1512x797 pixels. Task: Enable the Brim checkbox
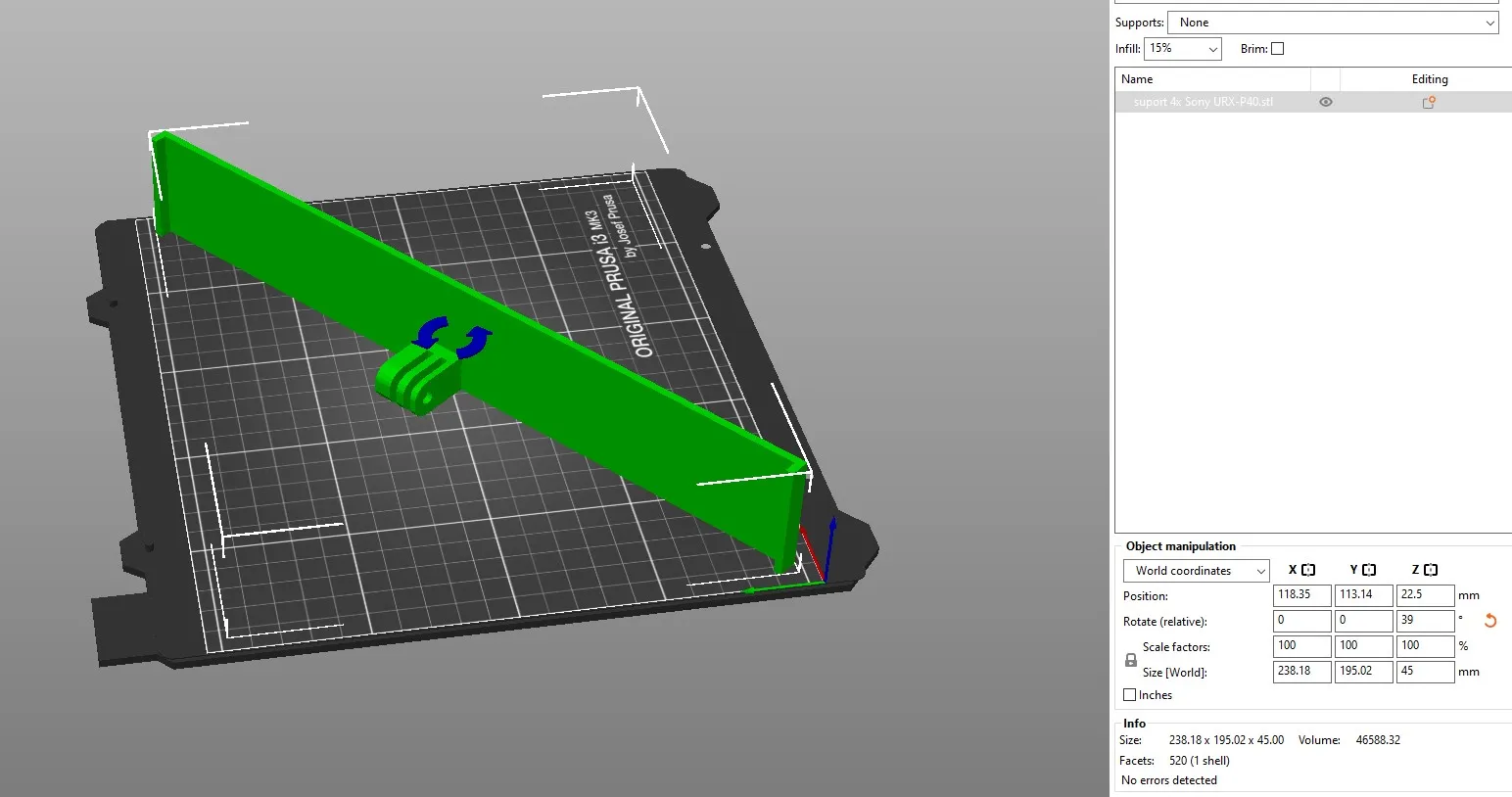coord(1277,49)
